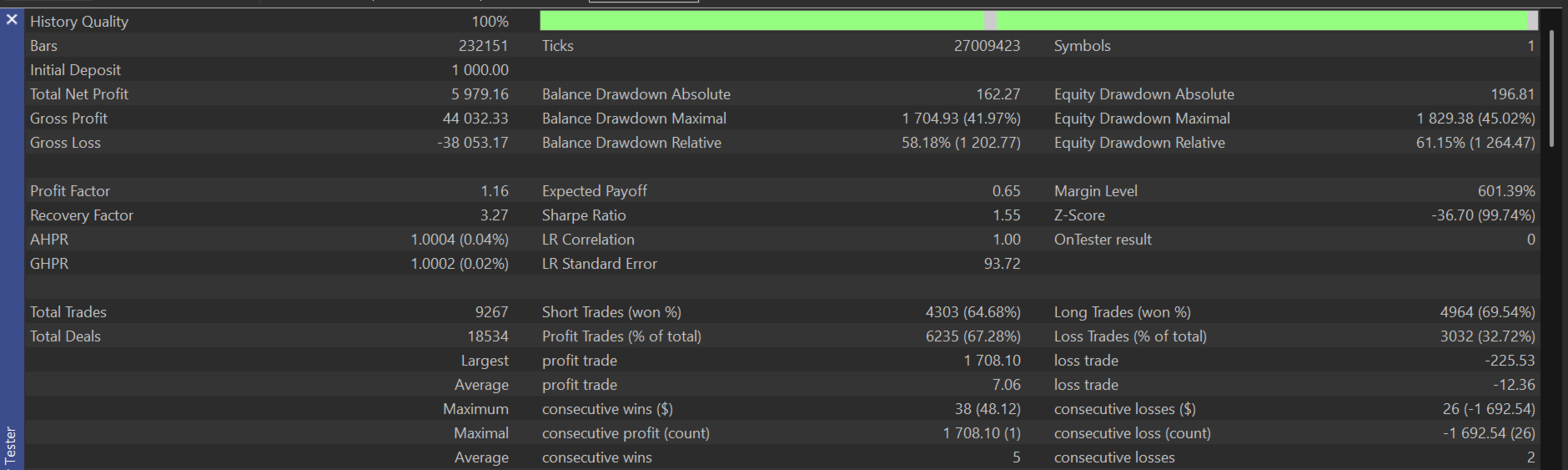Select the Recovery Factor value 3.27
Viewport: 1568px width, 470px height.
click(x=495, y=215)
